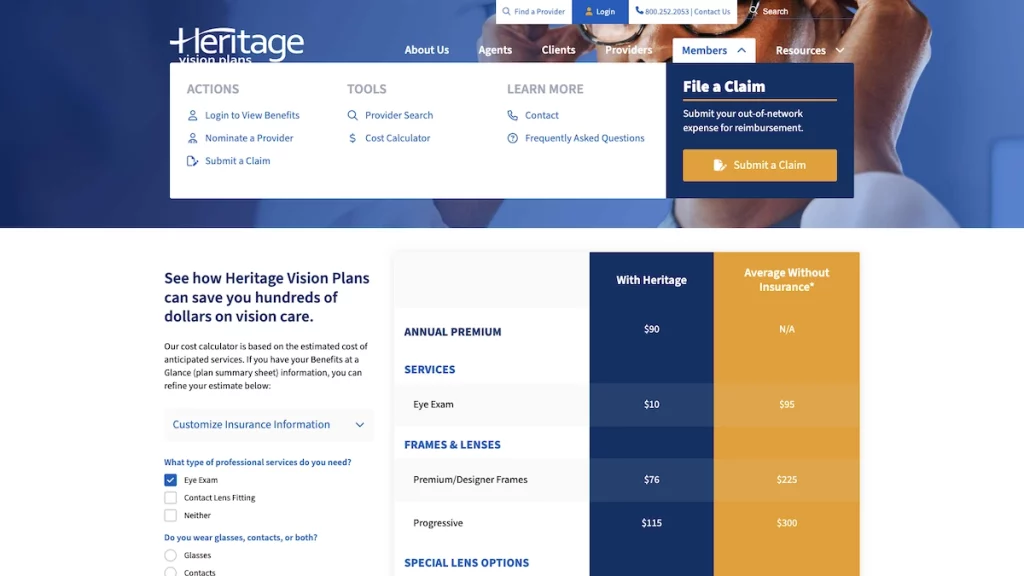Expand the Resources menu

point(810,50)
